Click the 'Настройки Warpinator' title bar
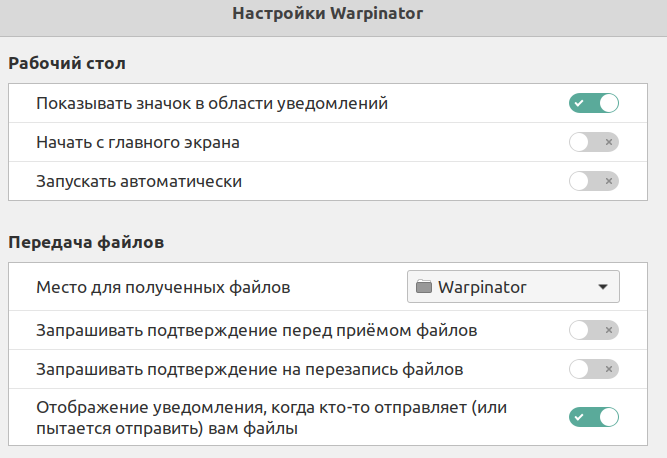667x458 pixels. click(x=333, y=14)
